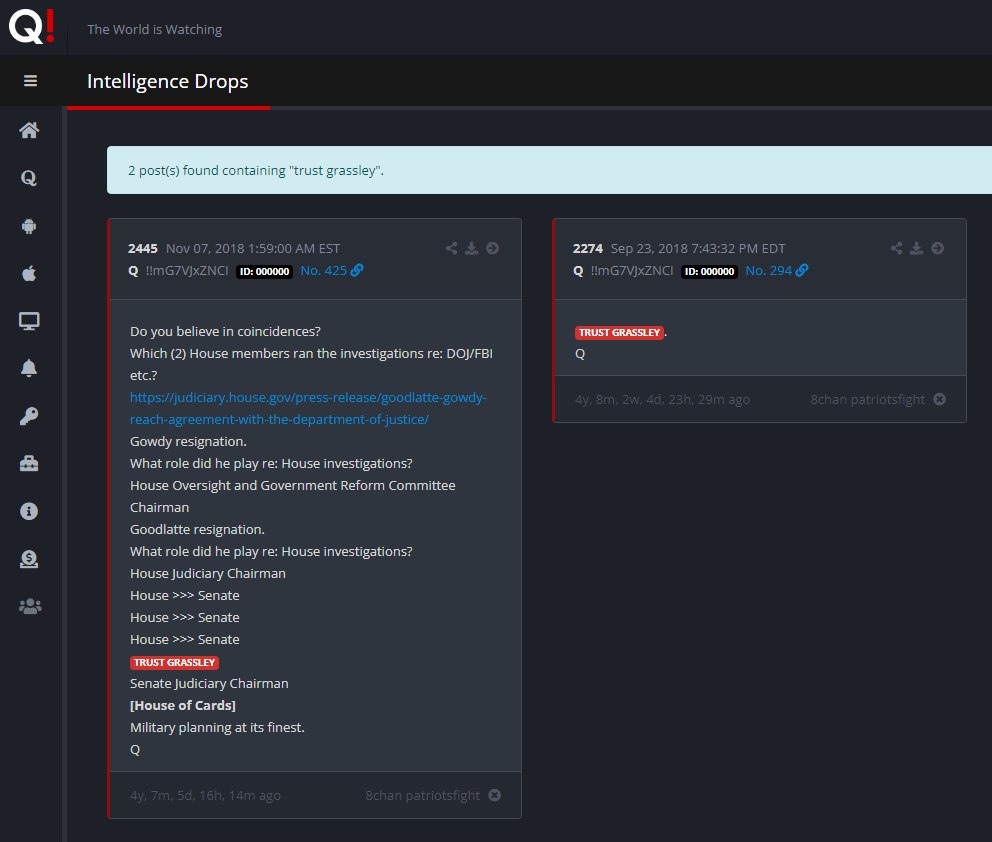Viewport: 992px width, 842px height.
Task: Click 'Goodlatte resignation.' line
Action: (x=197, y=529)
